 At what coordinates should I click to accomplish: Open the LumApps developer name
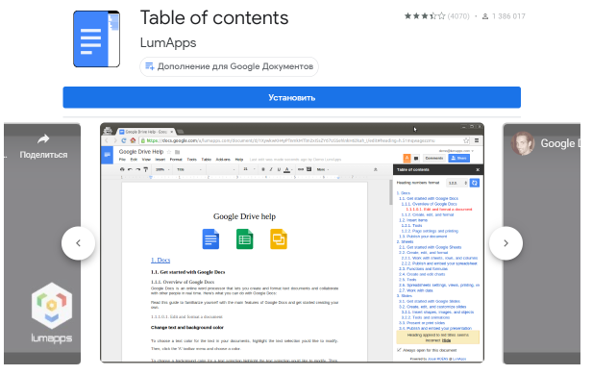click(168, 43)
